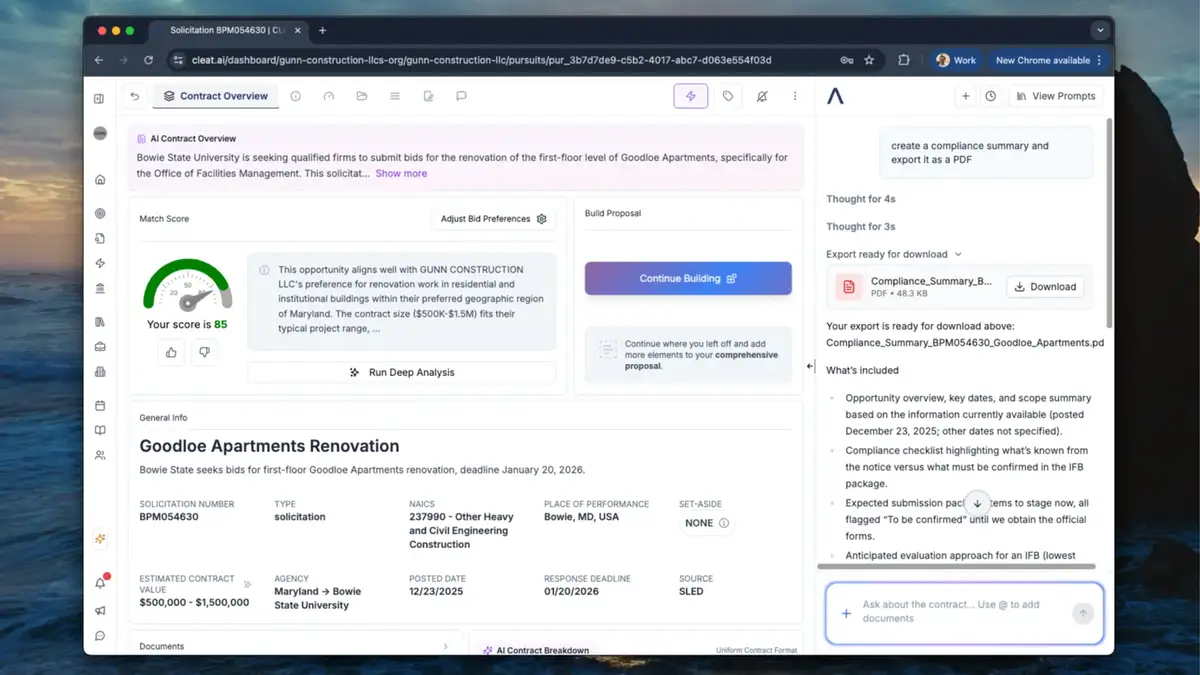The width and height of the screenshot is (1200, 675).
Task: Open the lightning bolt sidebar icon
Action: 100,263
